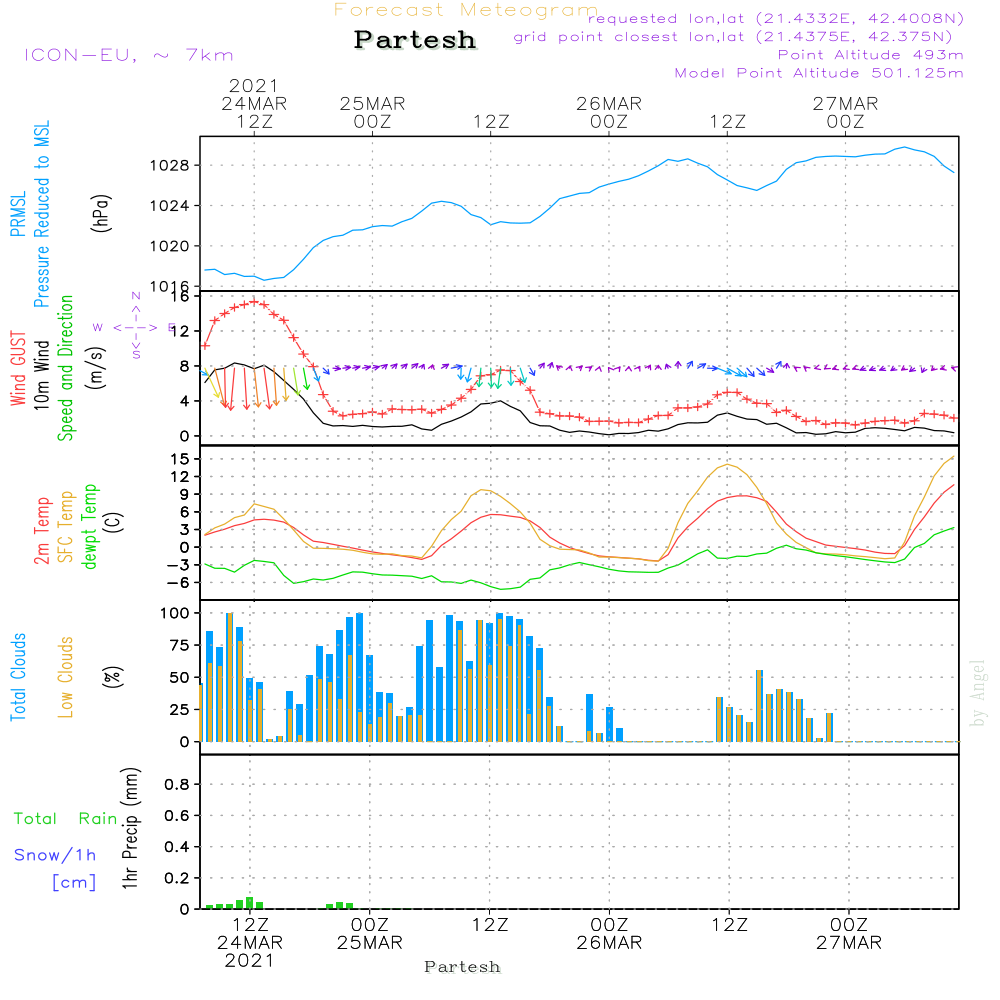The width and height of the screenshot is (1000, 1000).
Task: Click the 'by Angel' watermark text
Action: 978,693
